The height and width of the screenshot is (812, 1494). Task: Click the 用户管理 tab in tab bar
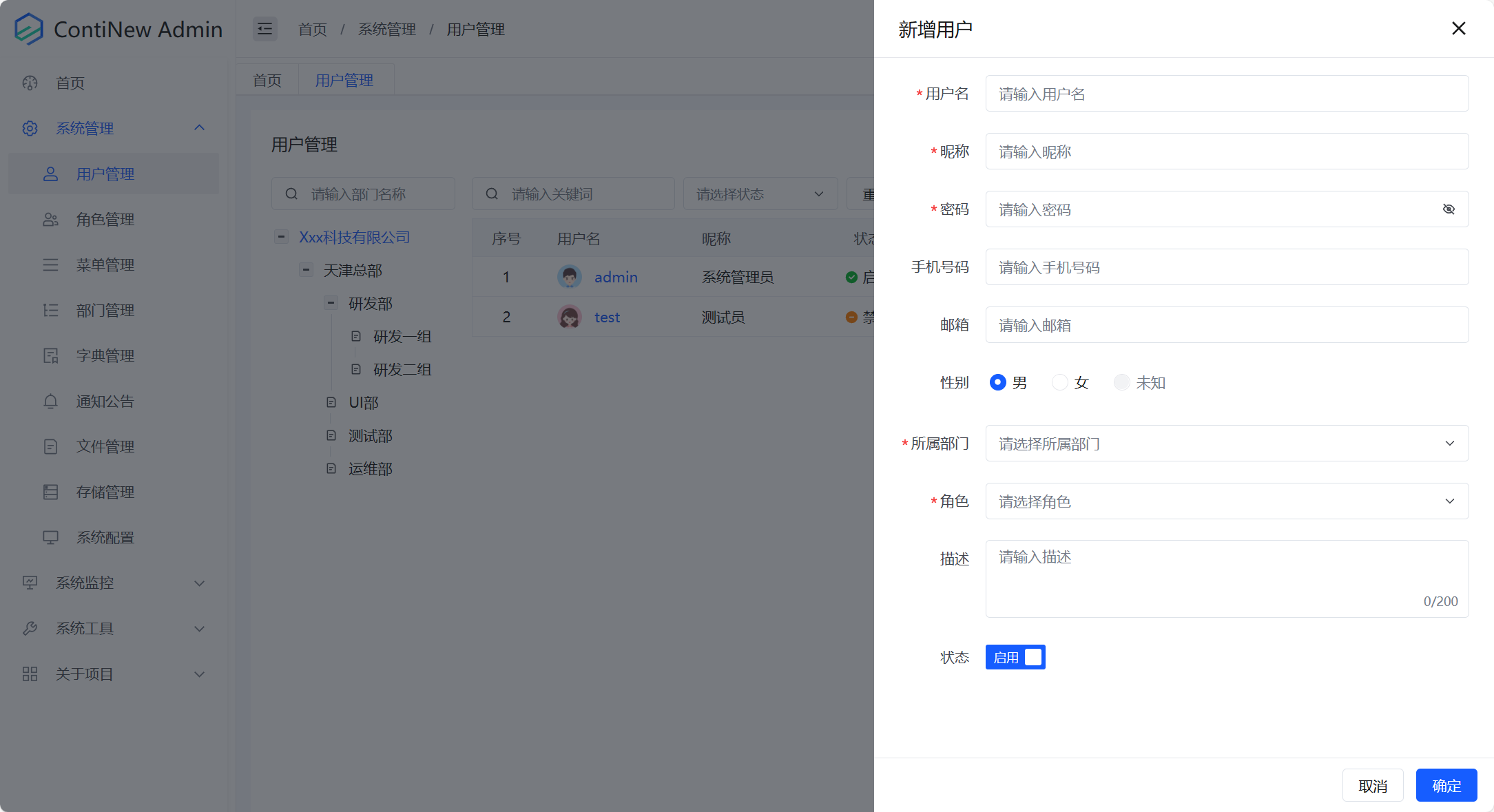click(x=346, y=80)
